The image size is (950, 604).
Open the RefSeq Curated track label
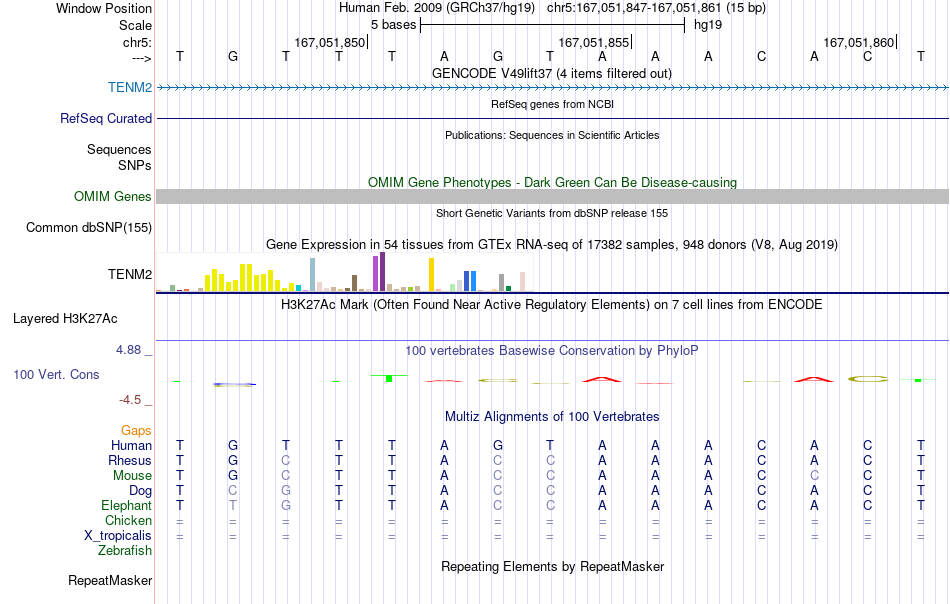105,119
